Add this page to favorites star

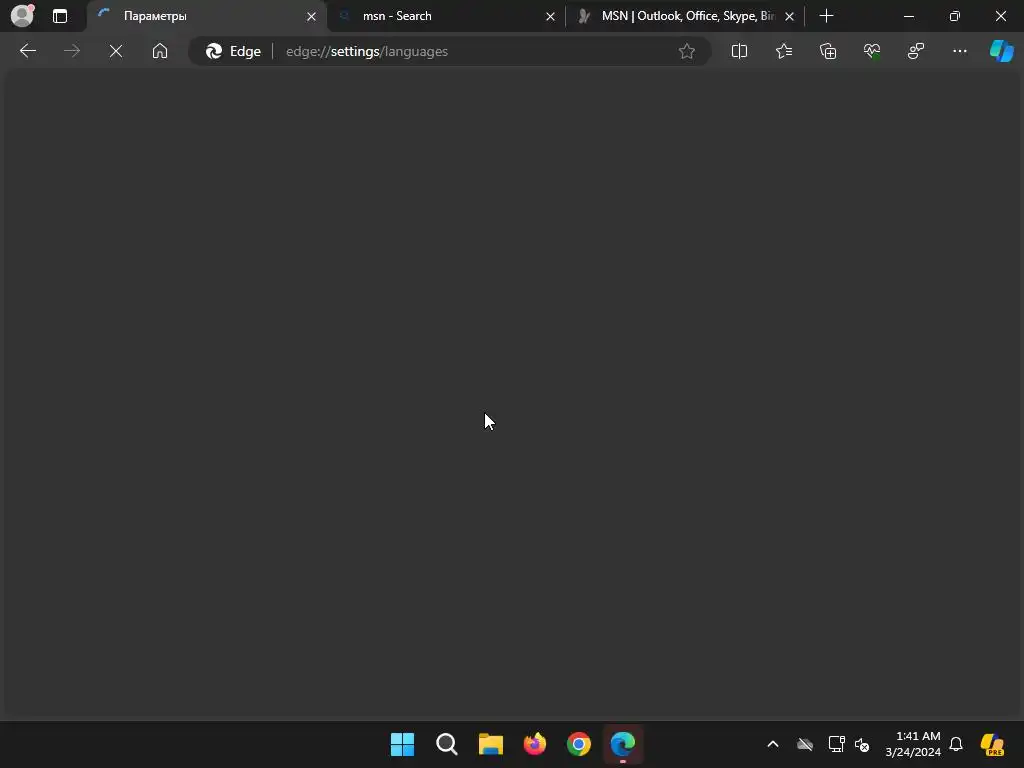tap(686, 51)
